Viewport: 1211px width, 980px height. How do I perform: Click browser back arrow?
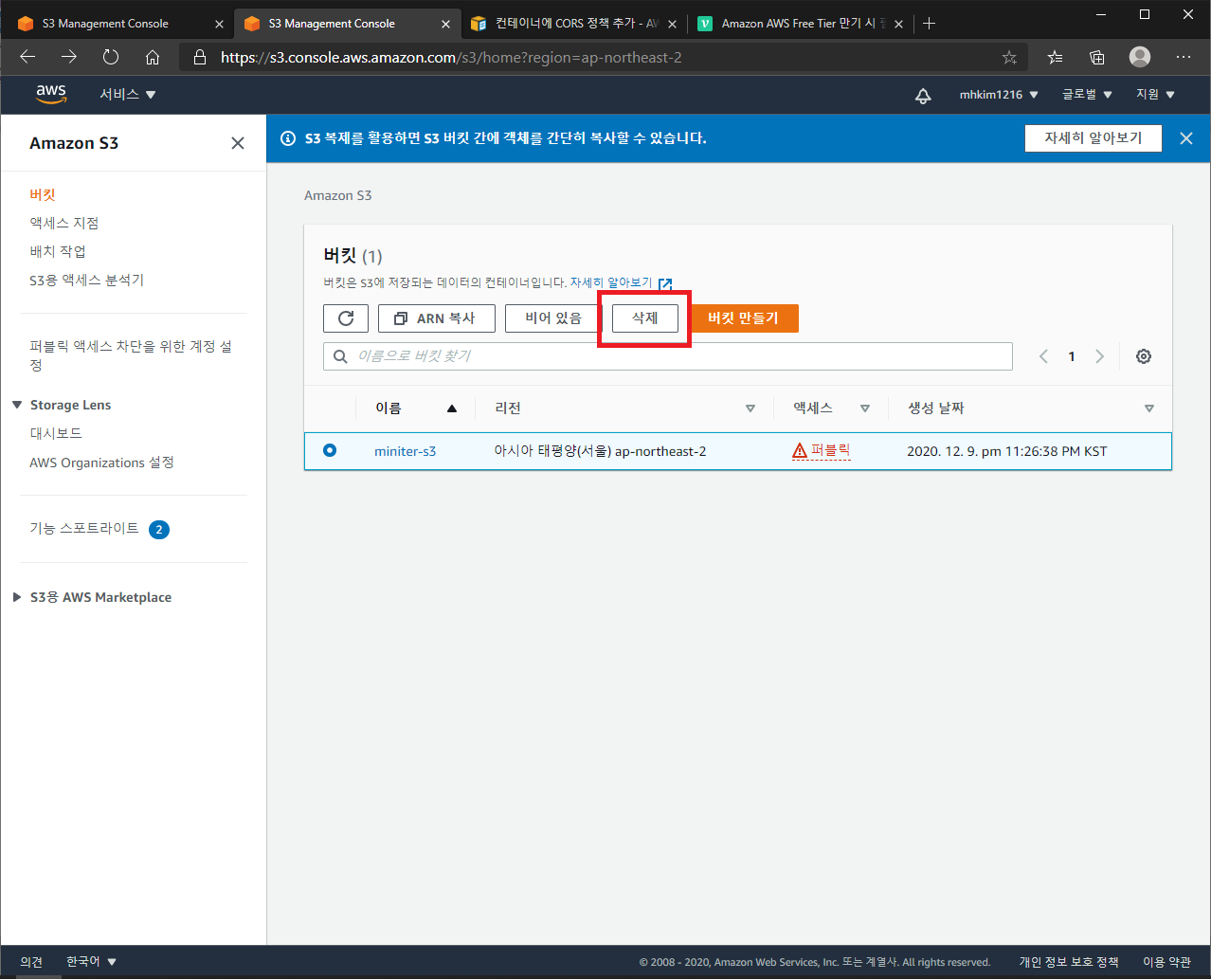point(27,58)
